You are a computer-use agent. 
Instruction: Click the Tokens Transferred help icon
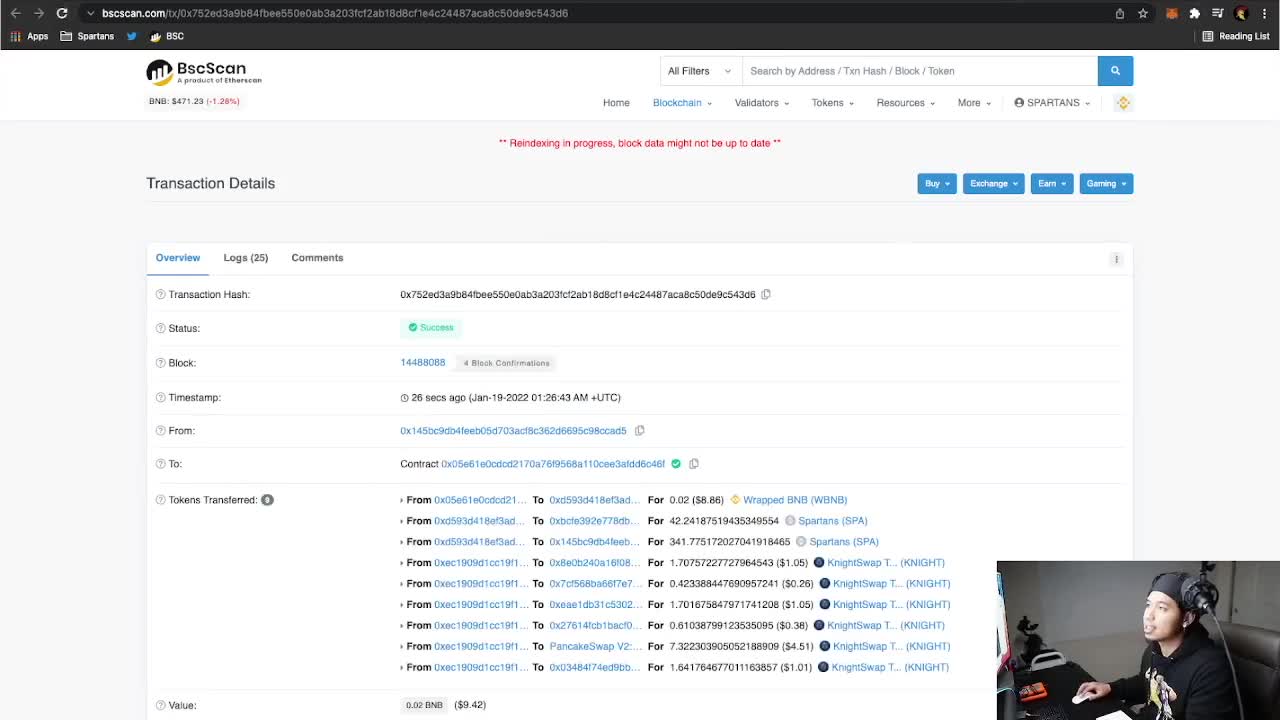coord(160,500)
